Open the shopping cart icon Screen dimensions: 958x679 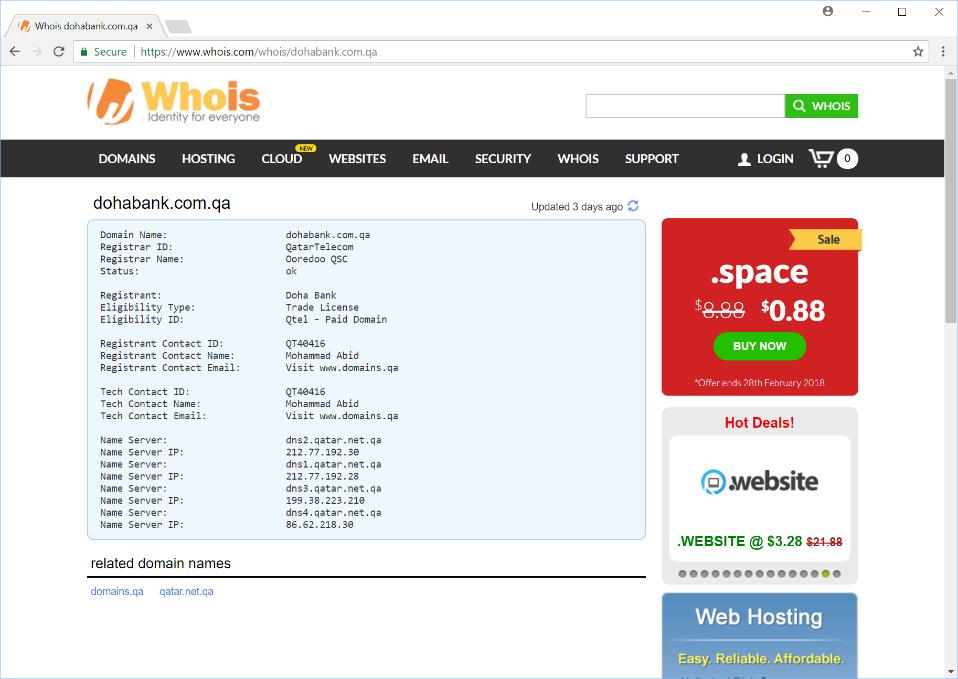click(x=821, y=158)
